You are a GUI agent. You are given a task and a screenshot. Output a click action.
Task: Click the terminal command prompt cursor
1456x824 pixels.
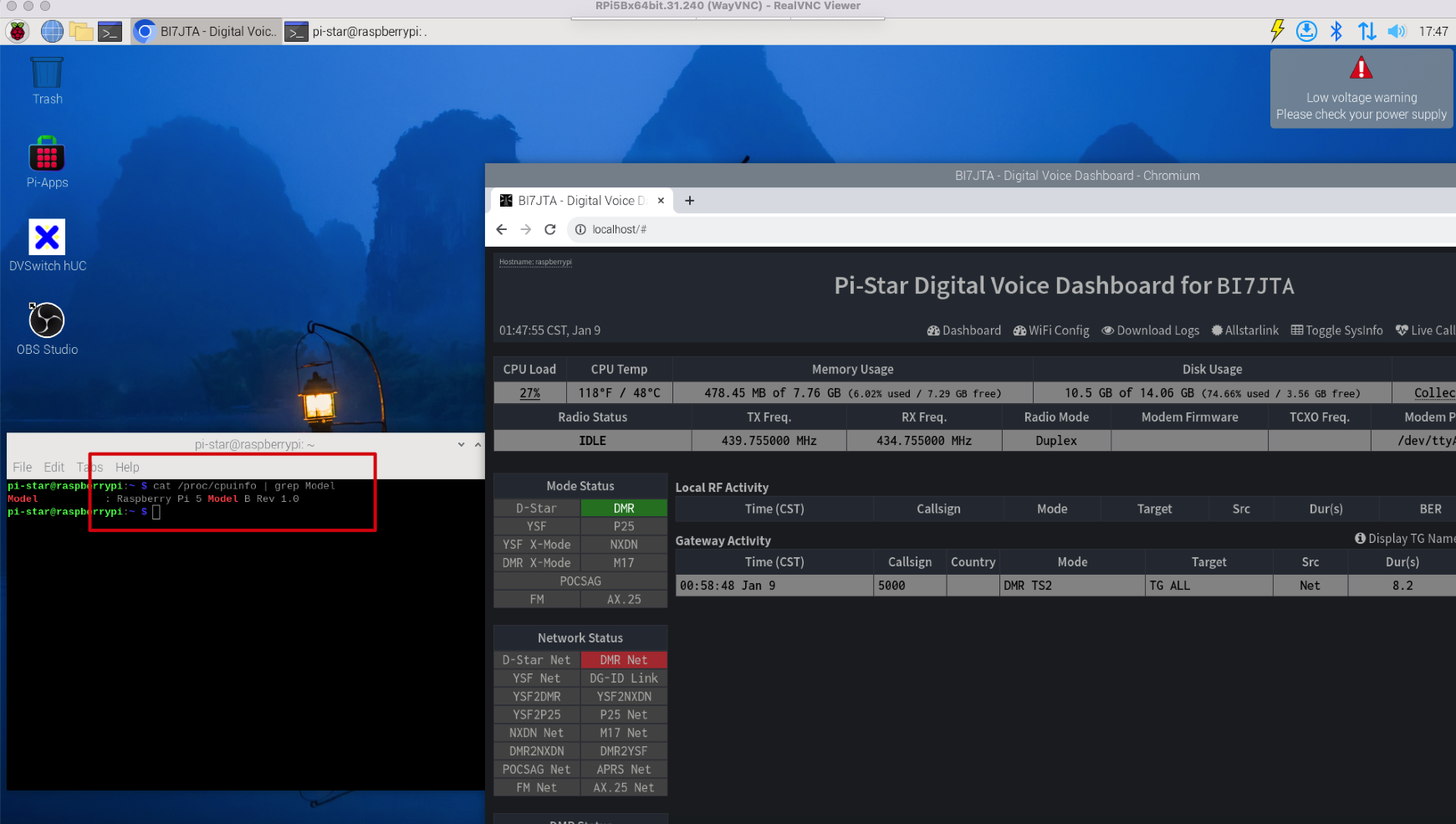(x=156, y=512)
